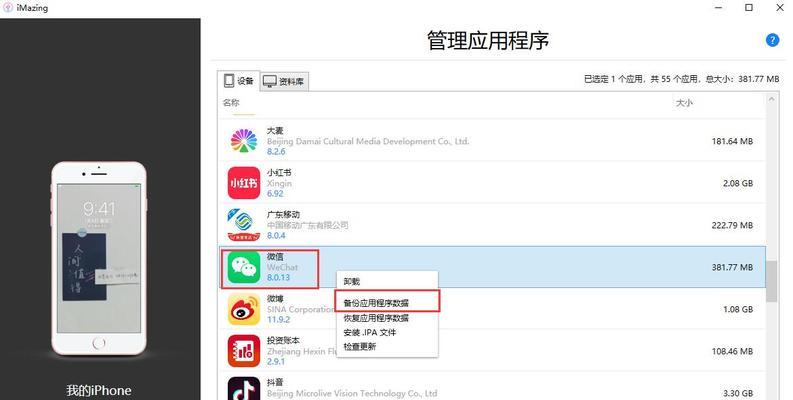The image size is (793, 400).
Task: Click the 381.77 MB size in 微信 row
Action: (x=732, y=267)
